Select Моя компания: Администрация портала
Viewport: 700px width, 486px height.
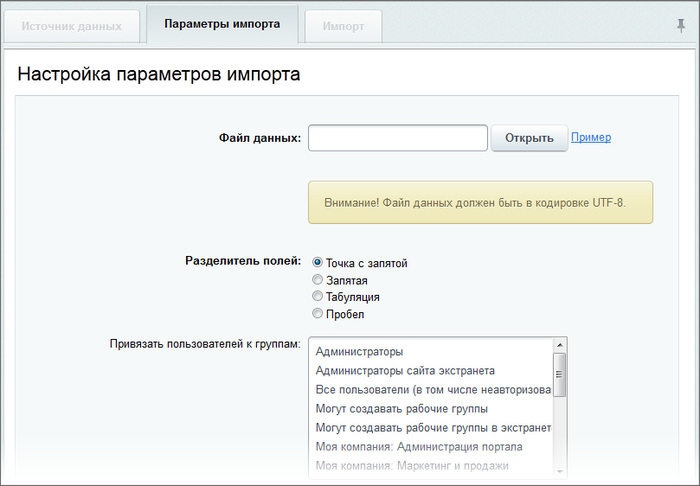[432, 447]
